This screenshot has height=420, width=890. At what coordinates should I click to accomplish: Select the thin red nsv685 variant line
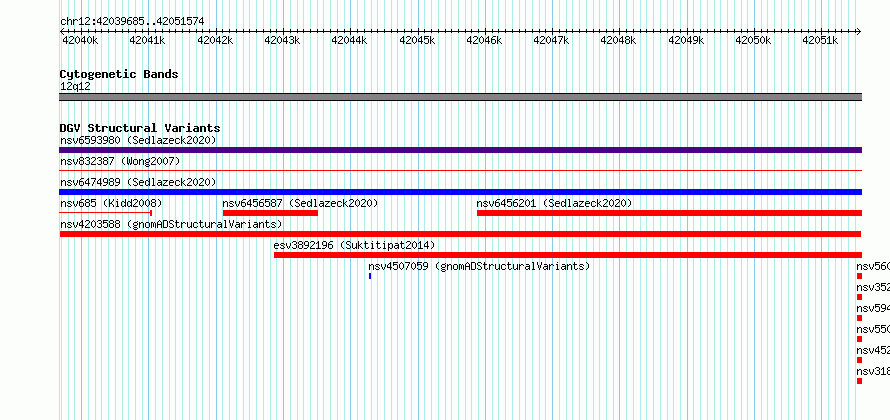click(x=106, y=213)
